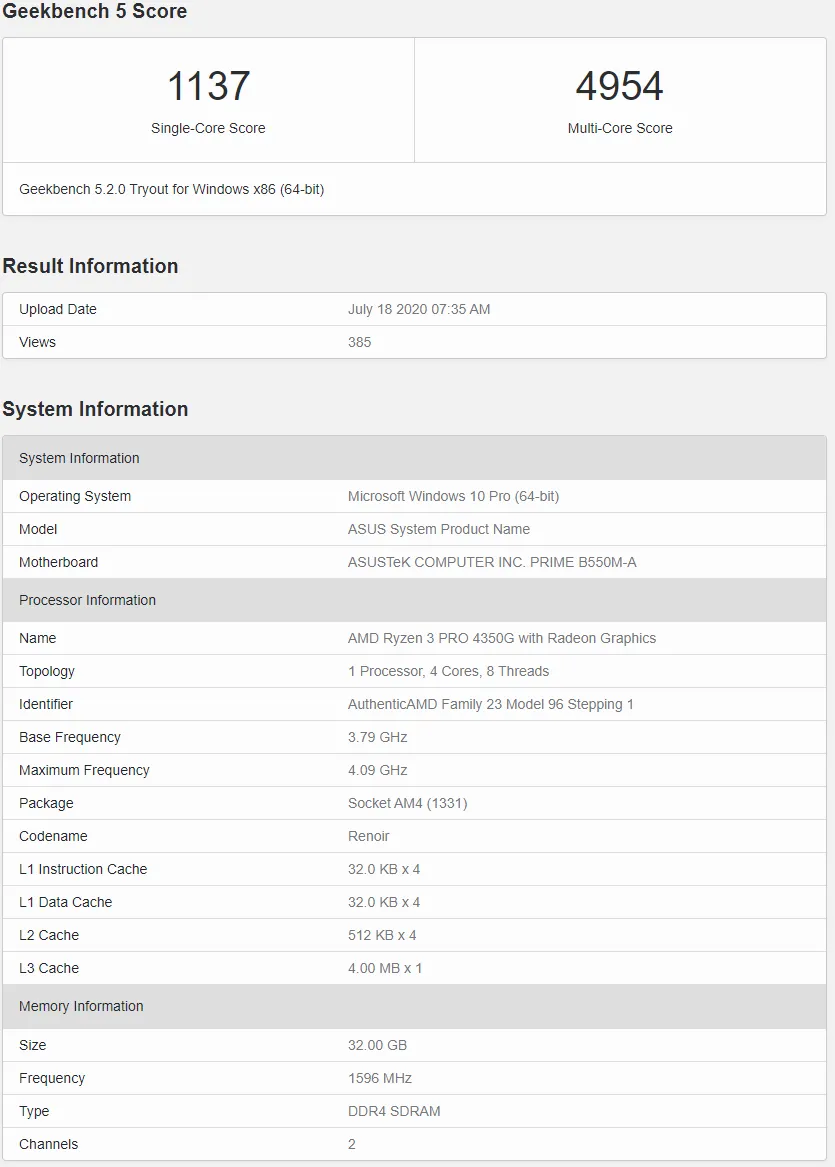Click the Processor Information section header

pos(415,600)
